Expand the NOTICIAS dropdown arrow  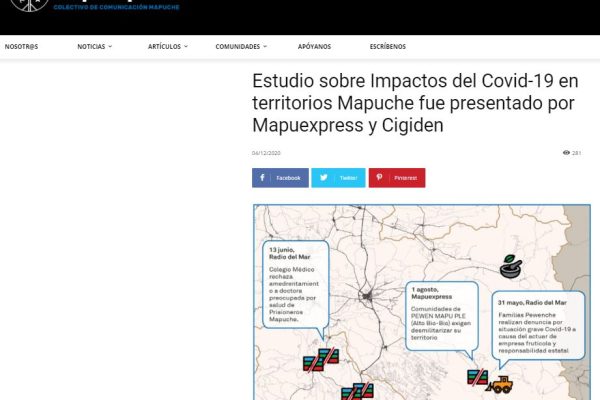(x=110, y=47)
